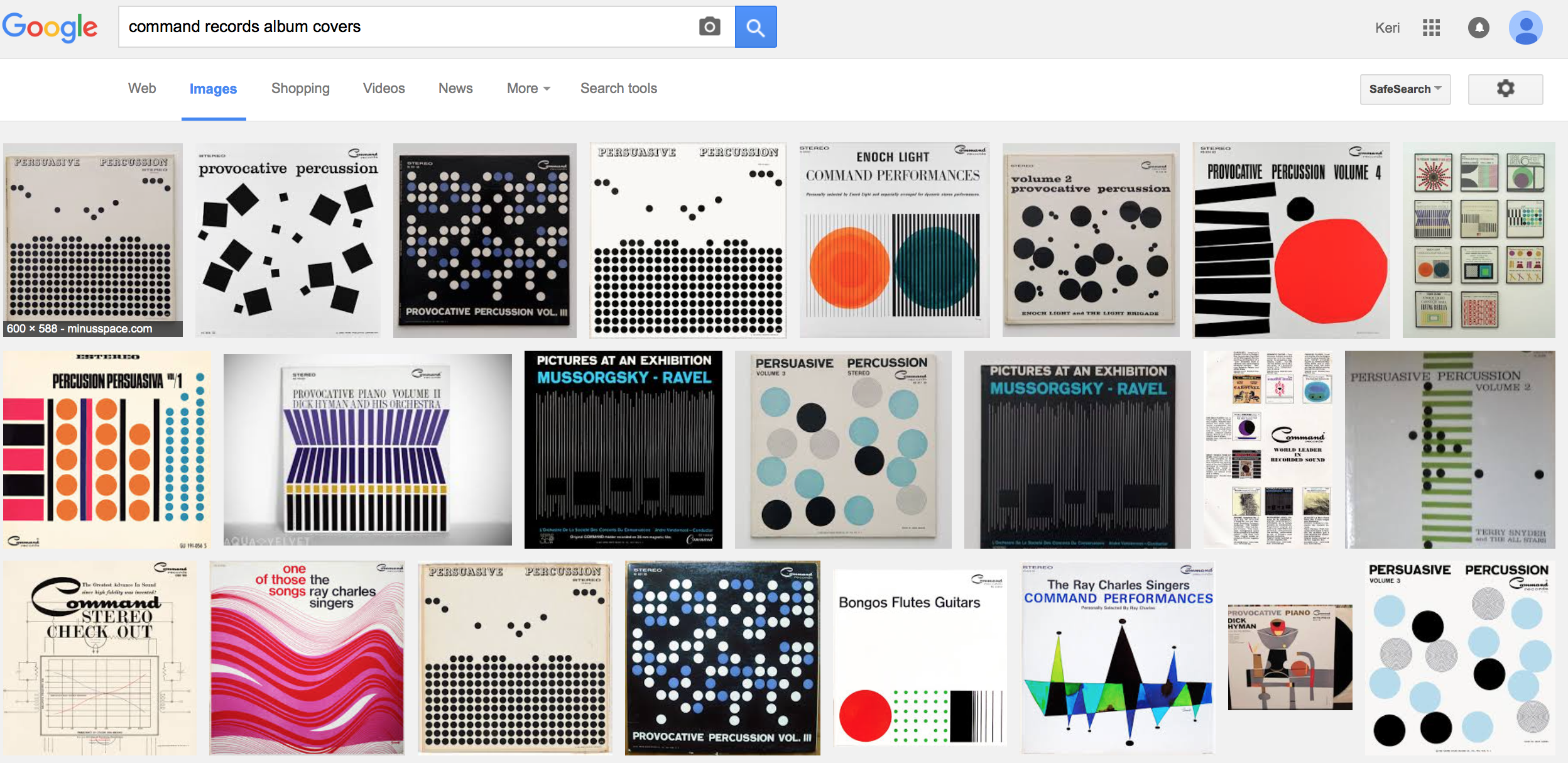Select the Images tab

(x=213, y=89)
